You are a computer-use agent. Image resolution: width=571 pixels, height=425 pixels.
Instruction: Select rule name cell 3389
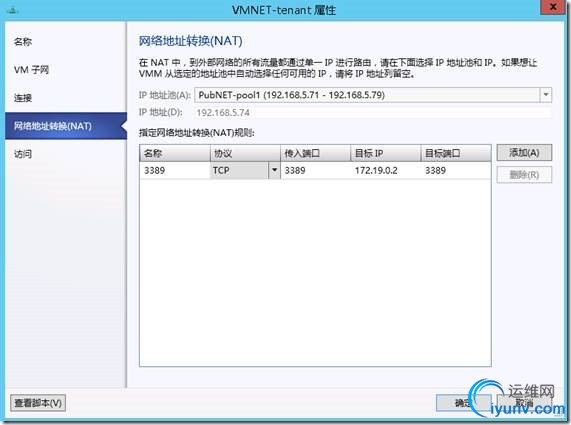(x=175, y=170)
